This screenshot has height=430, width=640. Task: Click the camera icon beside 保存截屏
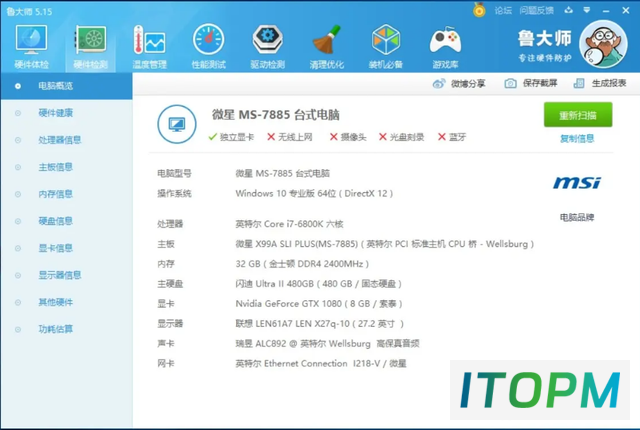[x=510, y=84]
